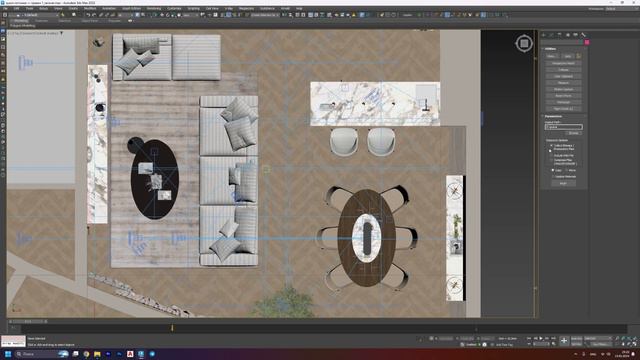Switch to the Freeform ribbon tab
640x360 pixels.
click(41, 21)
